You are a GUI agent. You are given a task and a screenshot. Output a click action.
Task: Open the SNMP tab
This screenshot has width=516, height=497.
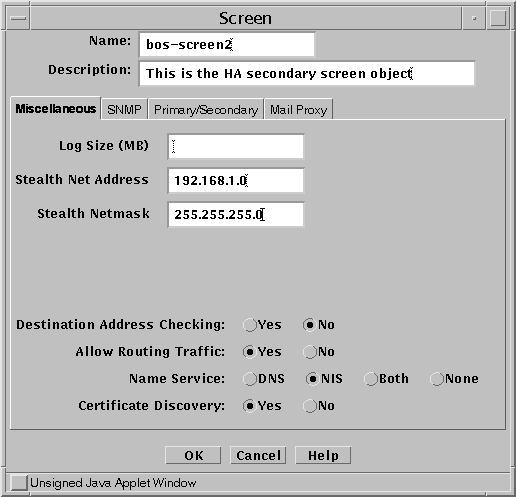[124, 109]
